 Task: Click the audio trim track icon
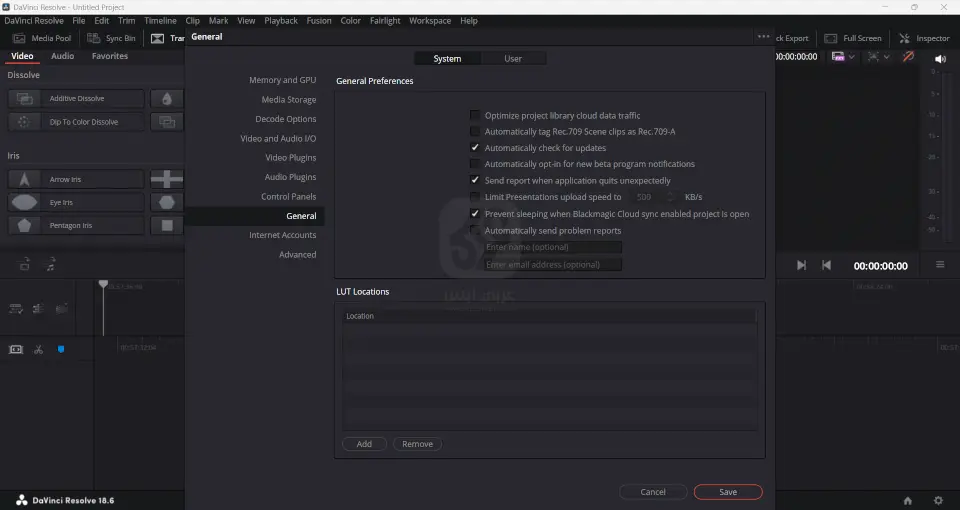[x=38, y=309]
